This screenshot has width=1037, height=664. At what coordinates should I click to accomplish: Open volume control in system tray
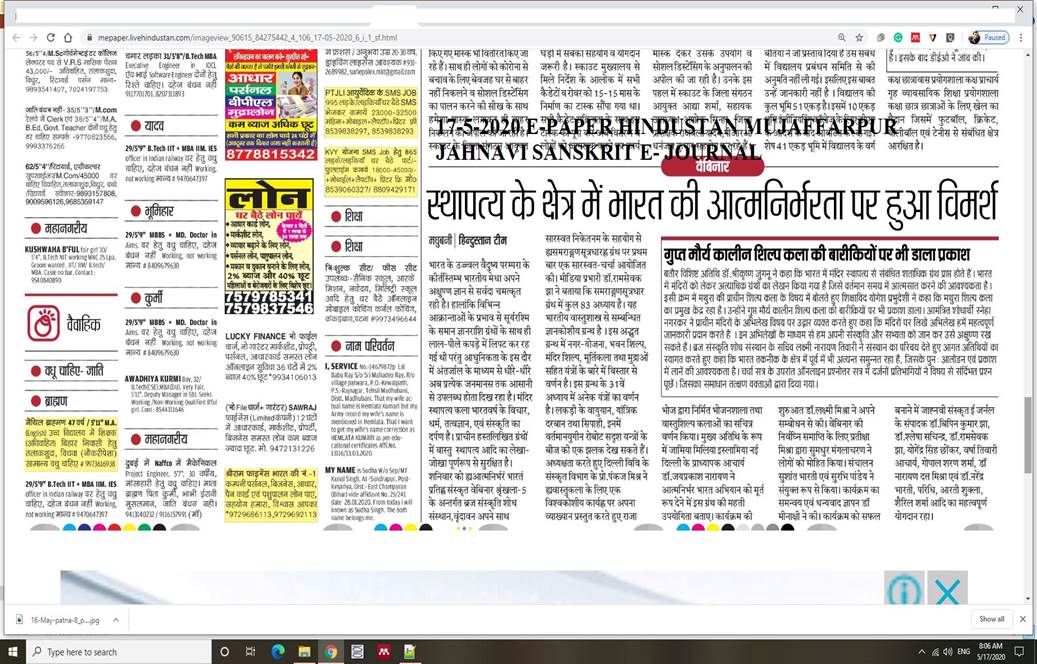(x=947, y=652)
